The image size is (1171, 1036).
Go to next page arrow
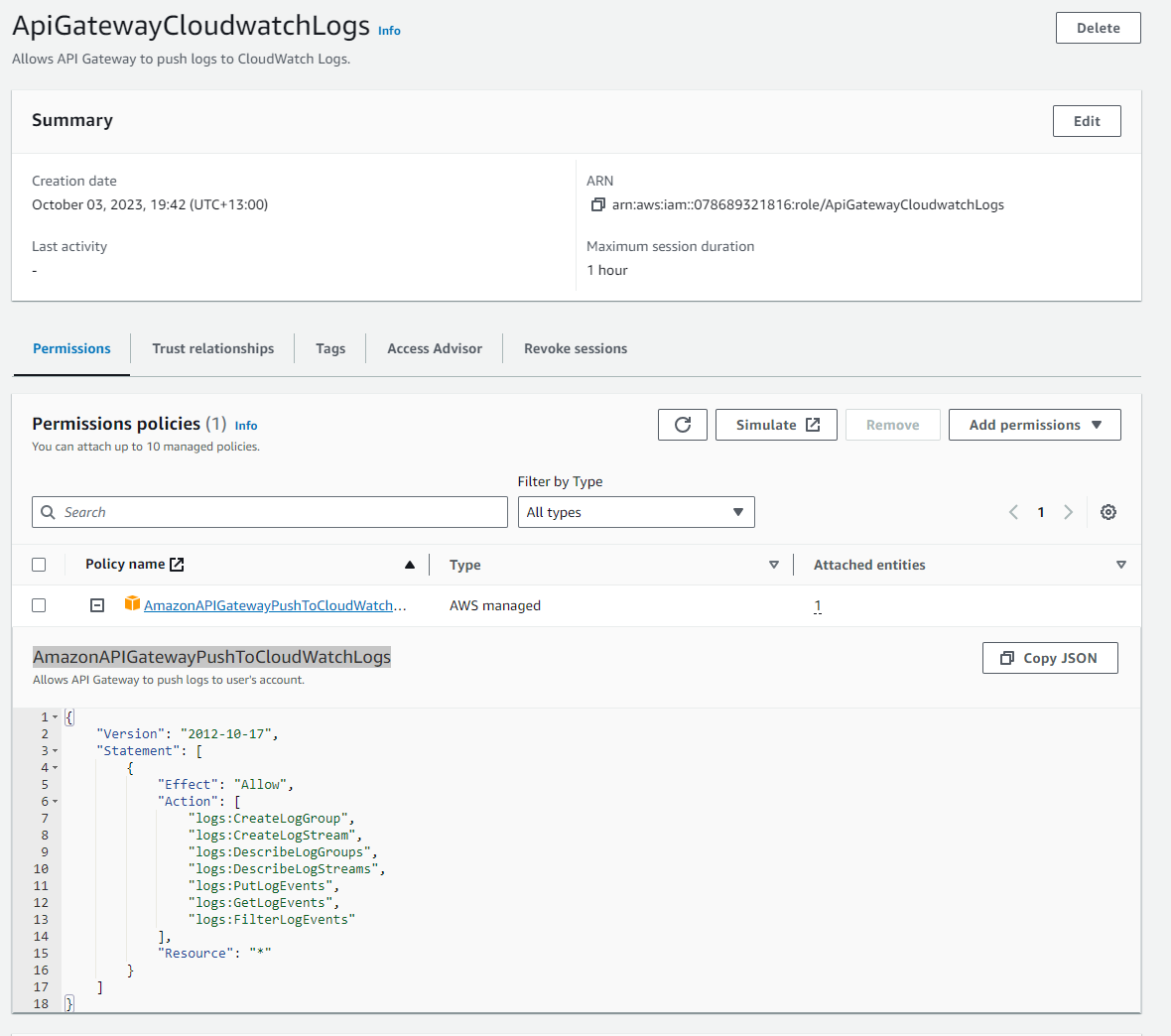pyautogui.click(x=1068, y=512)
